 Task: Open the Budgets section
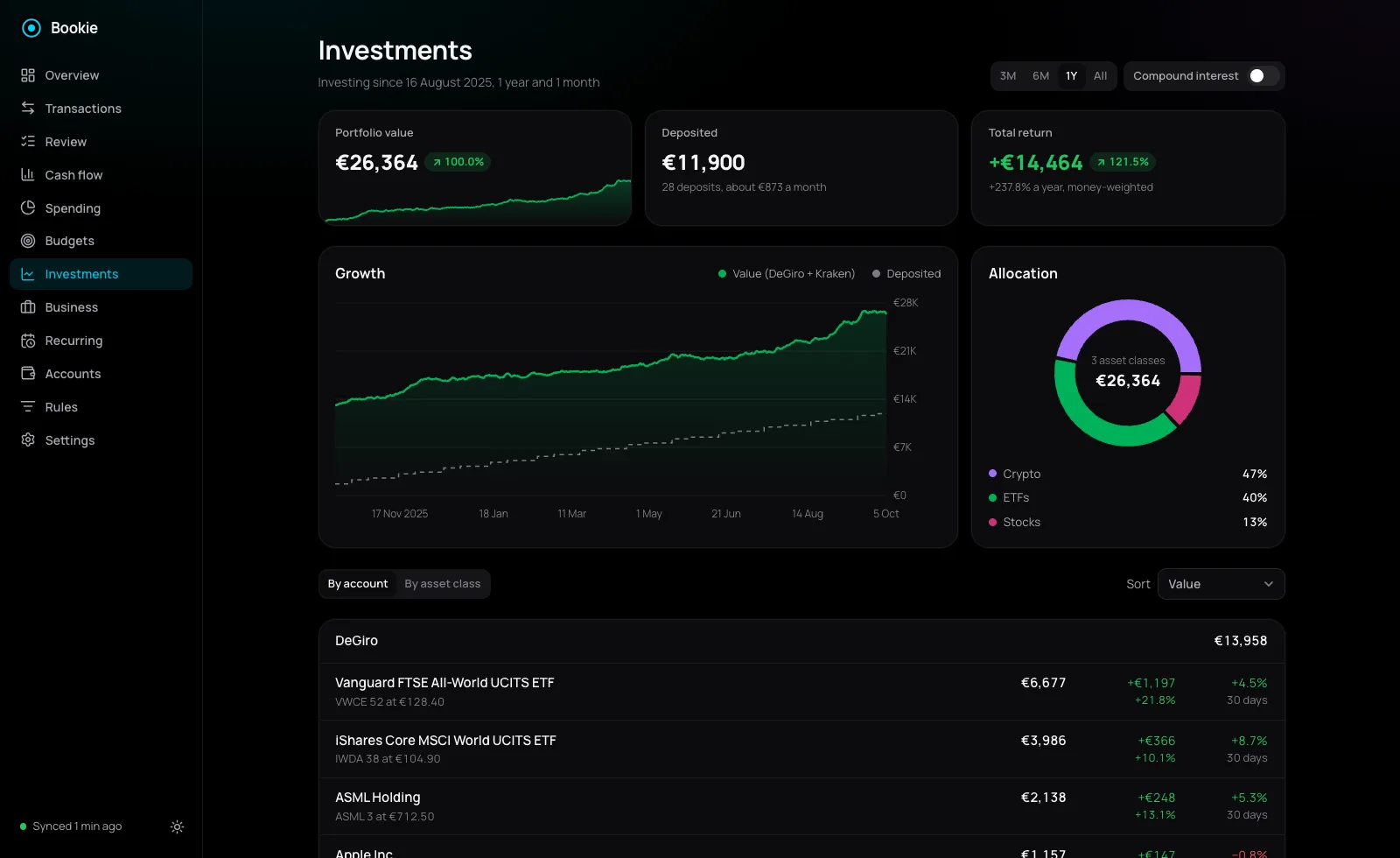pos(101,241)
